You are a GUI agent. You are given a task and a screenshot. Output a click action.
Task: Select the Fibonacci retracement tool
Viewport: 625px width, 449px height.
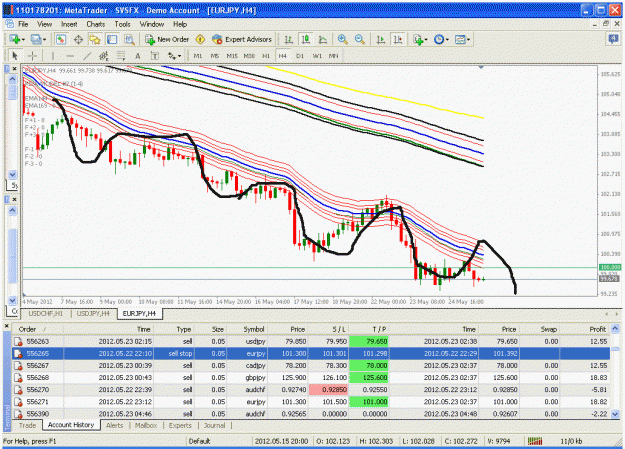[x=121, y=56]
